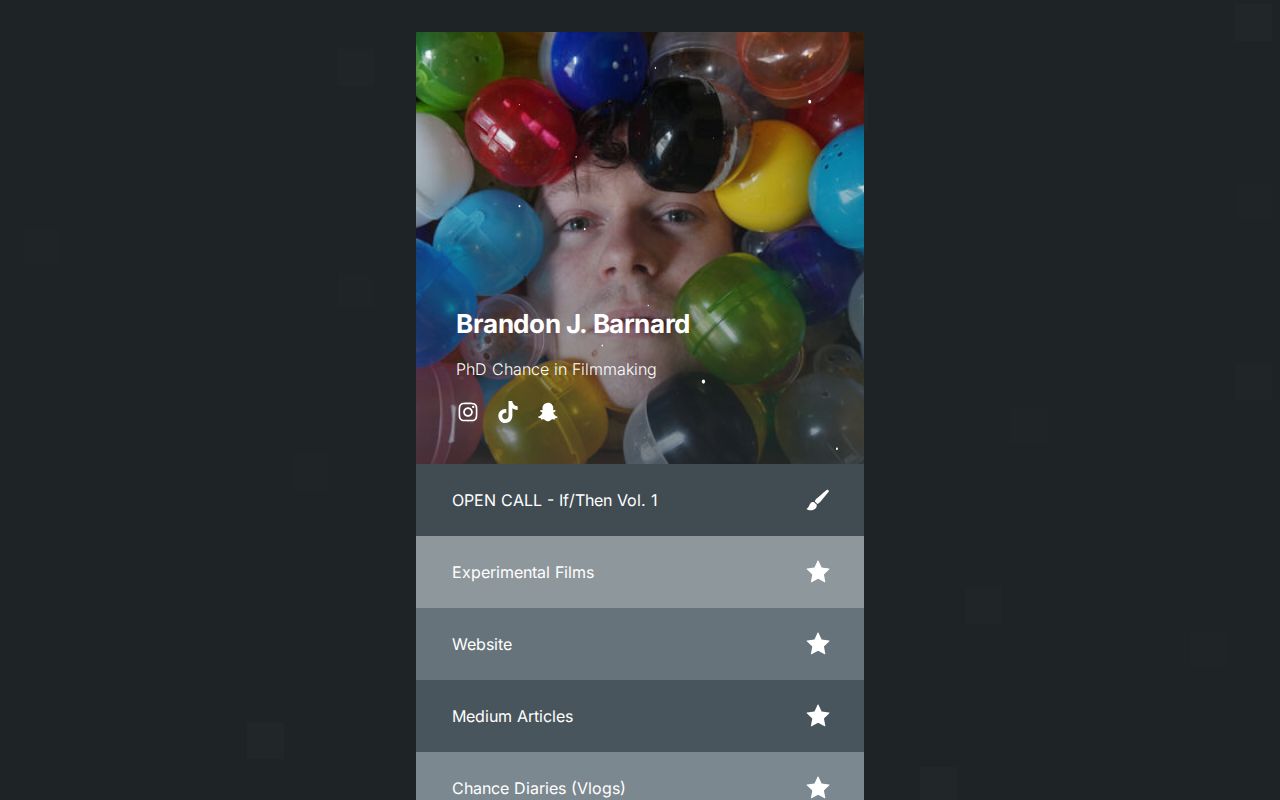Open the OPEN CALL - If/Then Vol. 1 link

640,500
